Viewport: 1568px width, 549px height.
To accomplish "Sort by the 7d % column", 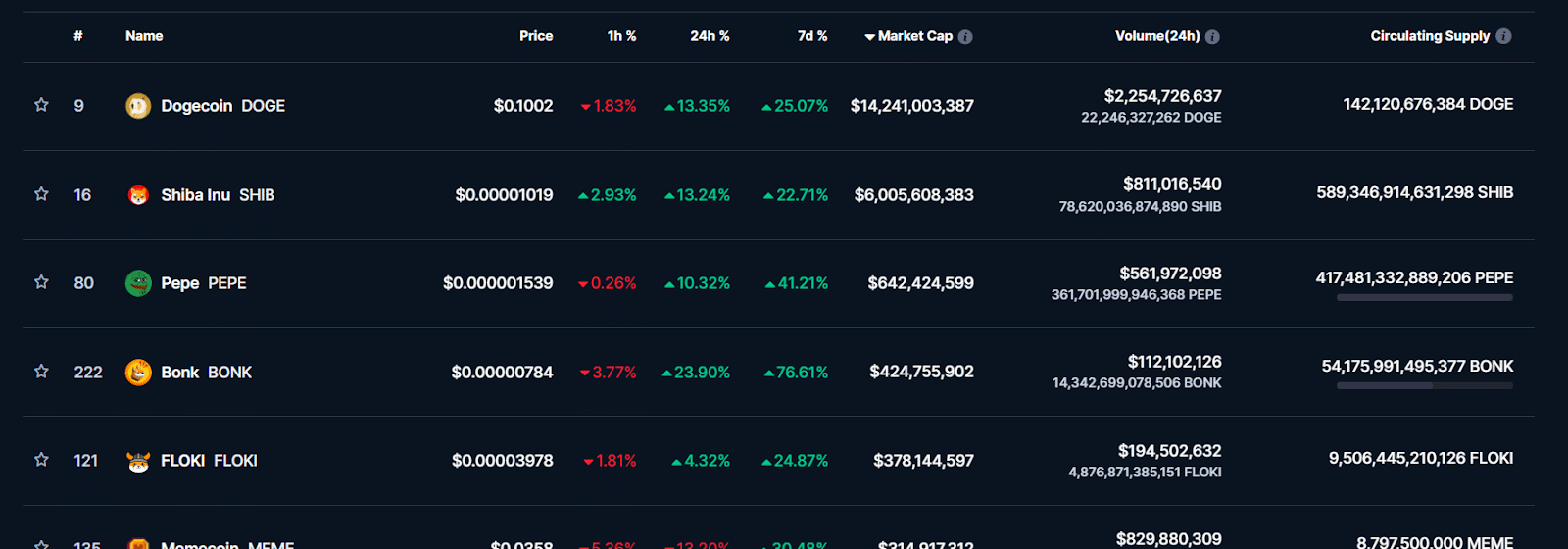I will (x=812, y=36).
